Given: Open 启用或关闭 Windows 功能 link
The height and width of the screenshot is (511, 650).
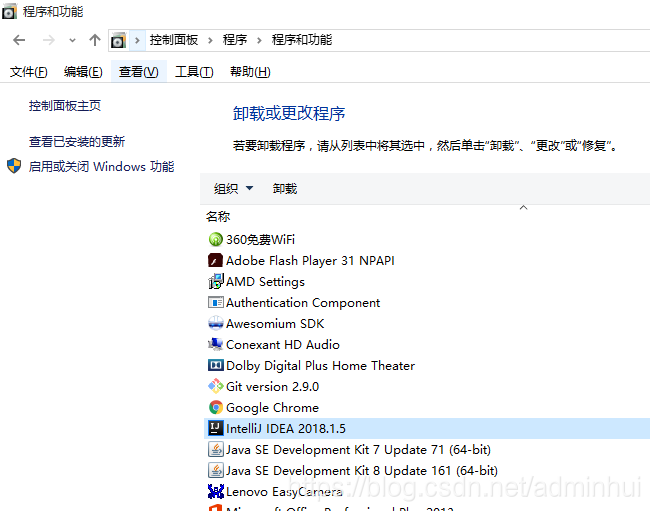Looking at the screenshot, I should [x=101, y=167].
